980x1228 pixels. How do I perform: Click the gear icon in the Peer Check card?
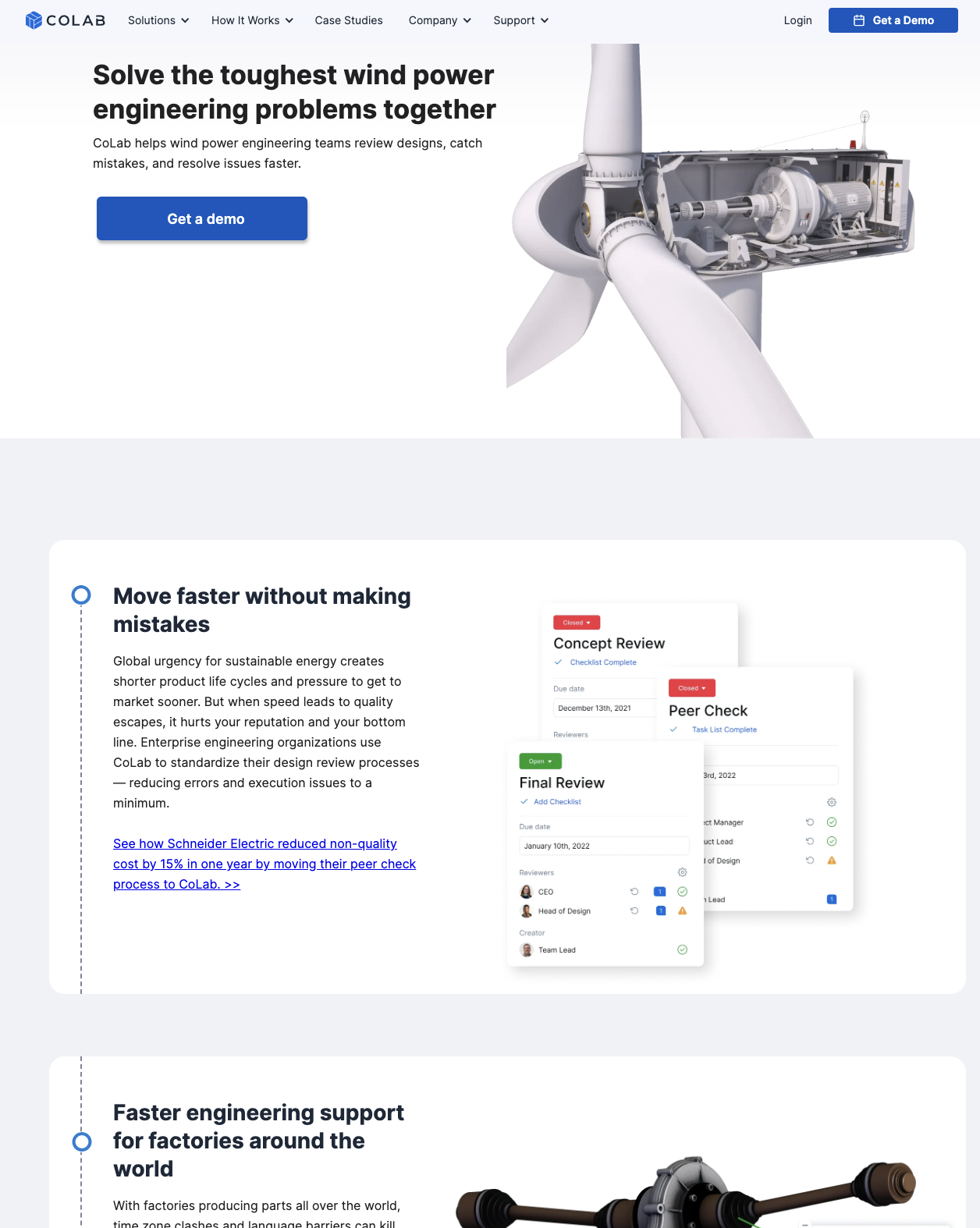tap(832, 802)
